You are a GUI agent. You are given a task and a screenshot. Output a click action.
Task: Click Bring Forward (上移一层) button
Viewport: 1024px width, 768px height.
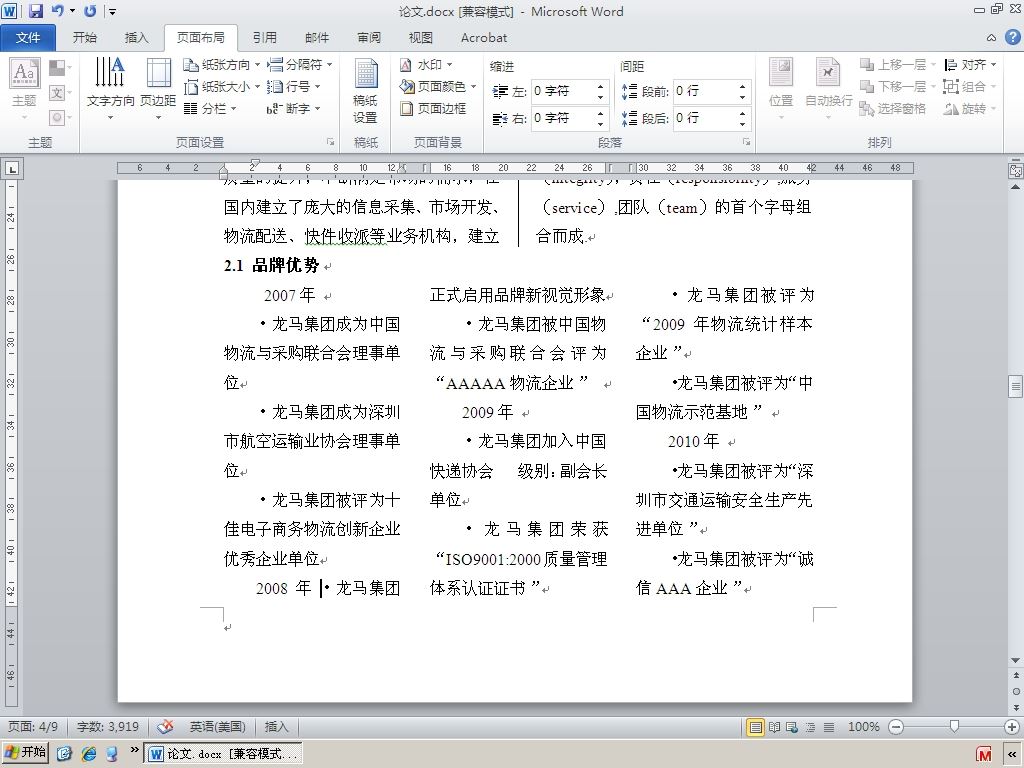tap(897, 65)
